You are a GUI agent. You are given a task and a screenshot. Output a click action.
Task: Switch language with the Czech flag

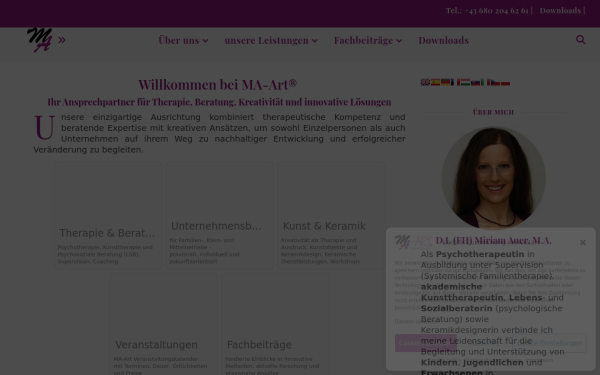click(x=495, y=82)
